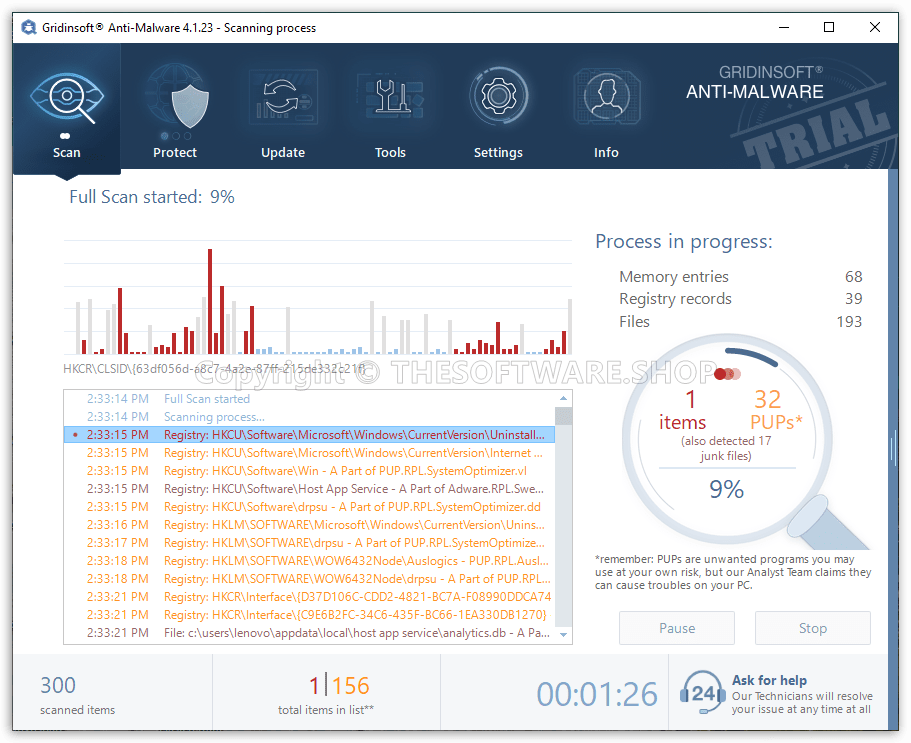
Task: Switch to the Update tab label
Action: [283, 153]
